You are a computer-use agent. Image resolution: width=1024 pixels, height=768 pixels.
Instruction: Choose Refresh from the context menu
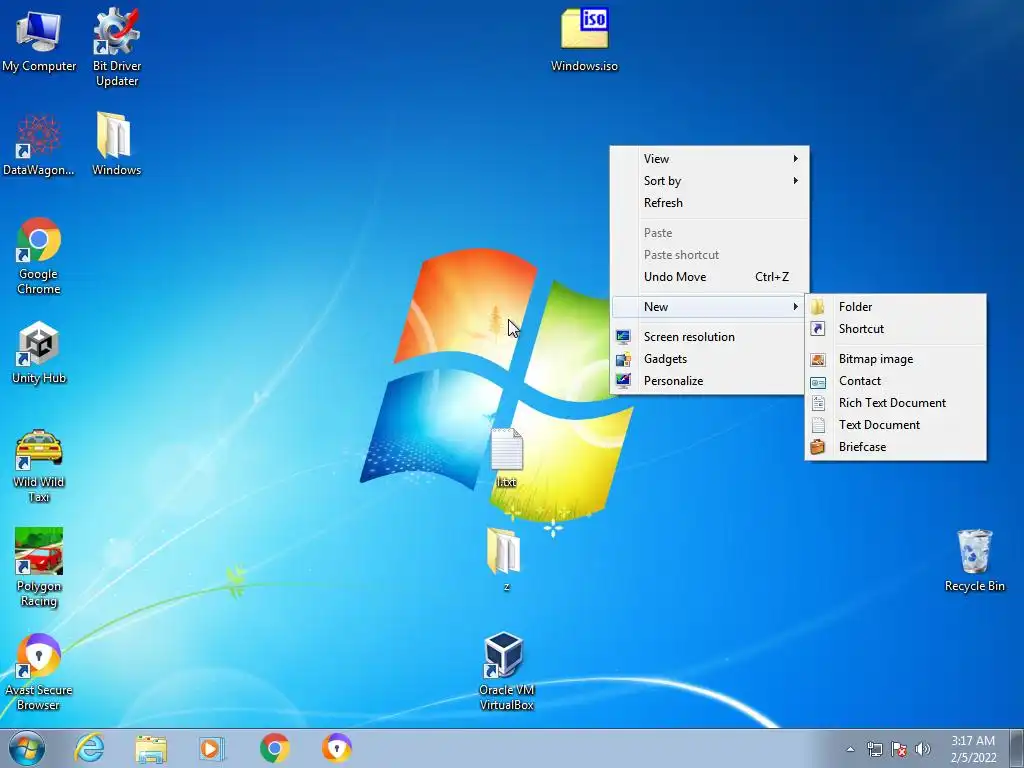pos(709,203)
